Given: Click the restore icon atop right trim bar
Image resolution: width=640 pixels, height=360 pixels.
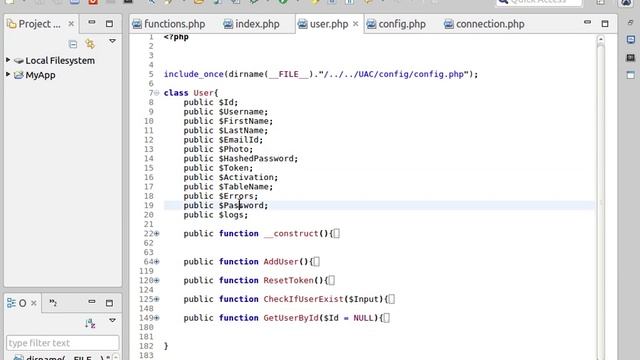Looking at the screenshot, I should point(631,23).
